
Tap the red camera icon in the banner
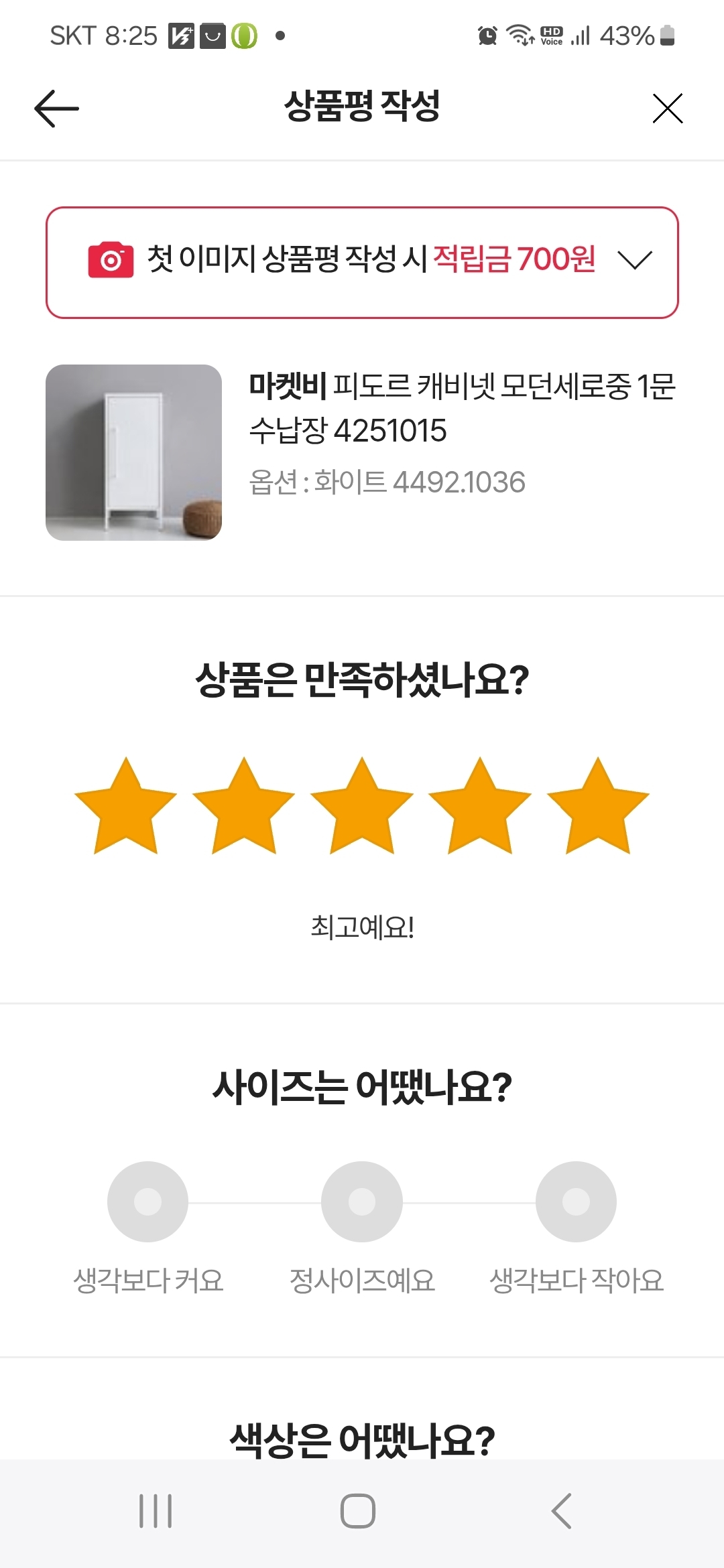click(x=111, y=260)
